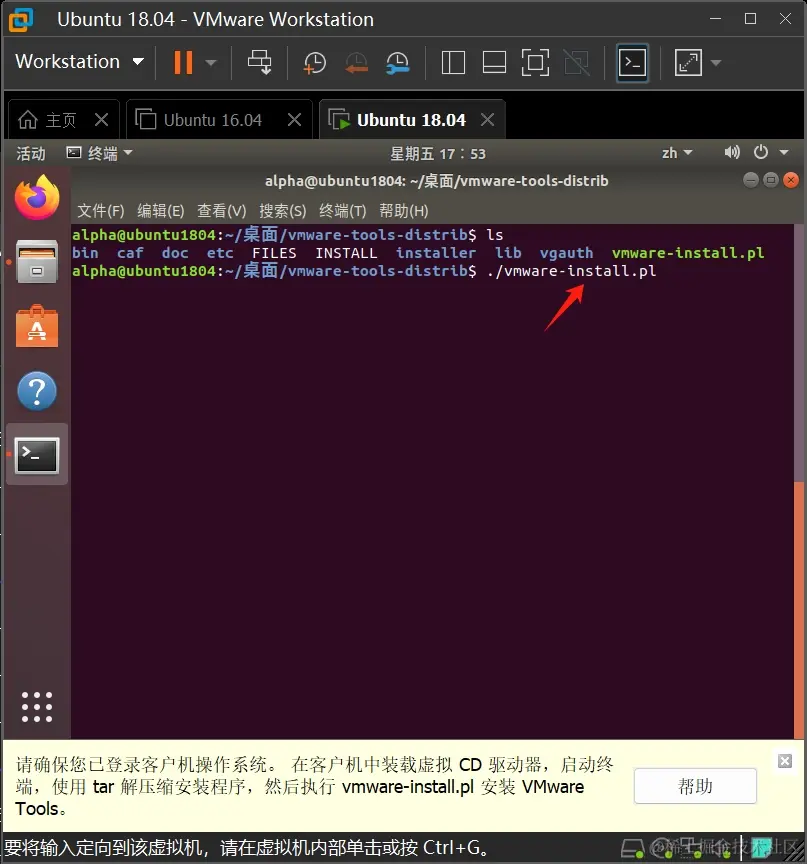
Task: Click the 帮助 button in hint bar
Action: 695,786
